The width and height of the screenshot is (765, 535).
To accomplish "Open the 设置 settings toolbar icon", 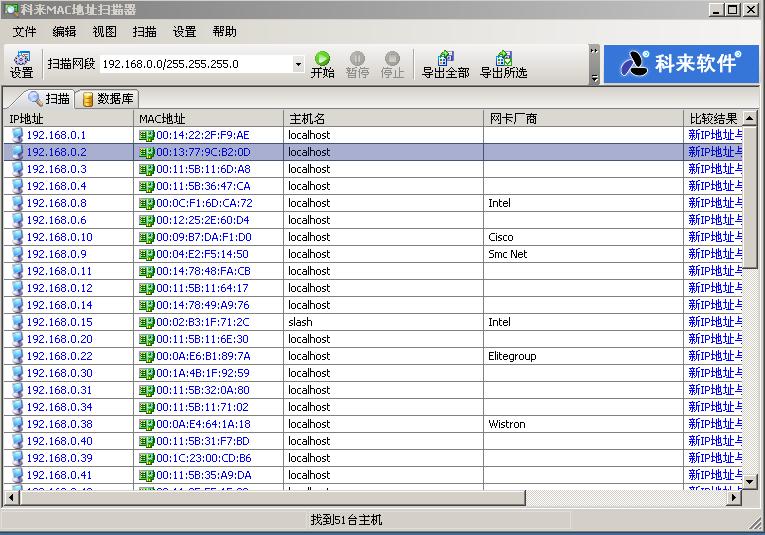I will point(21,64).
